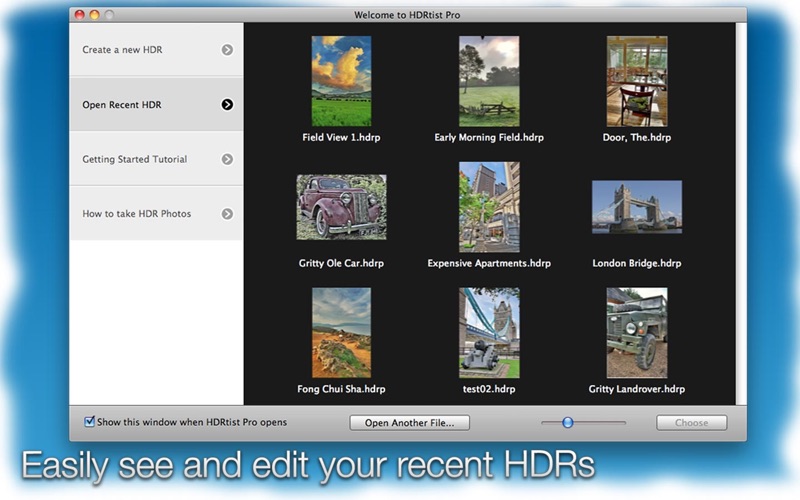The image size is (800, 500).
Task: Select Gritty Ole Car thumbnail
Action: [x=341, y=207]
